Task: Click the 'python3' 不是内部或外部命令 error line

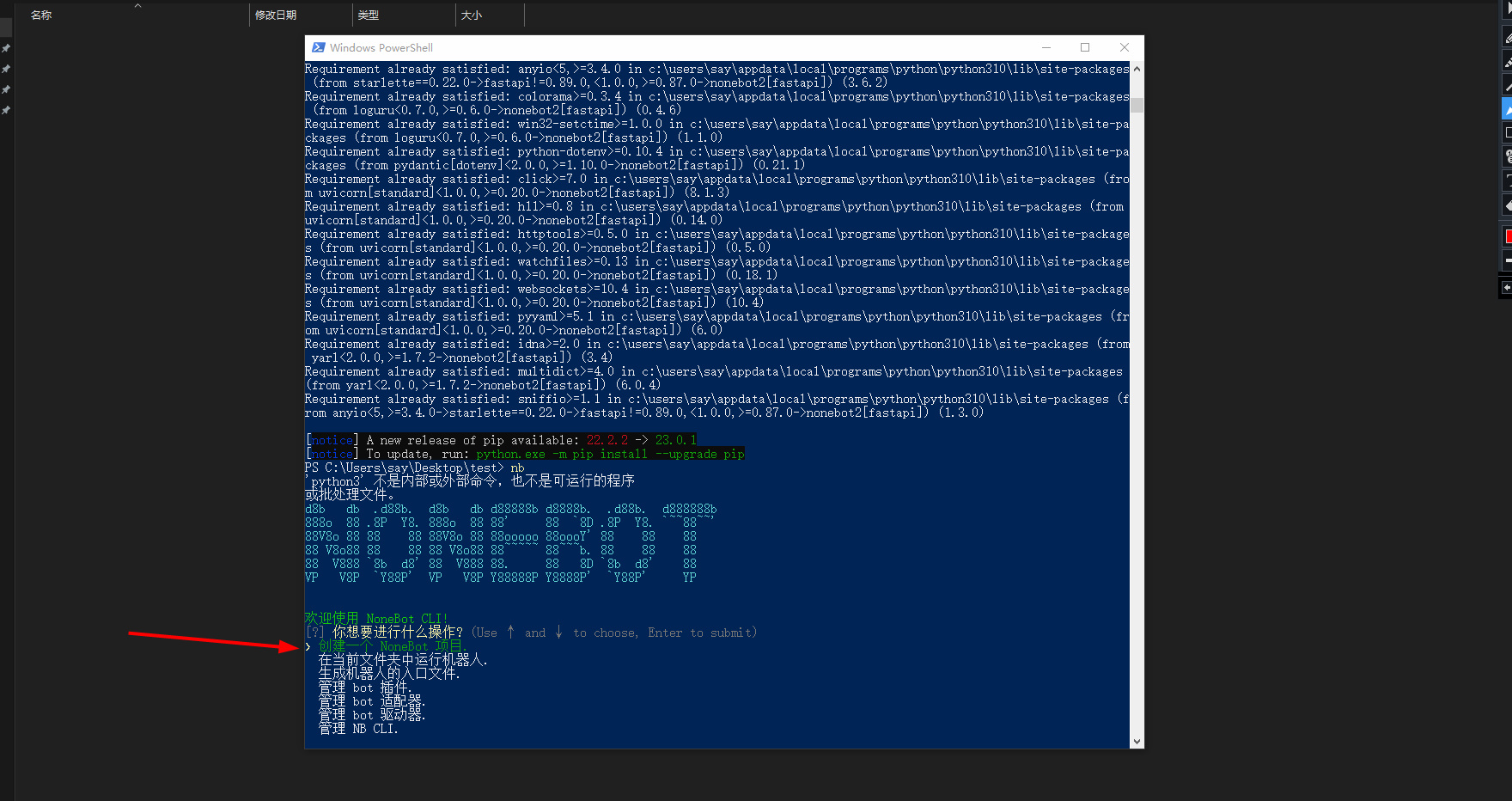Action: 470,481
